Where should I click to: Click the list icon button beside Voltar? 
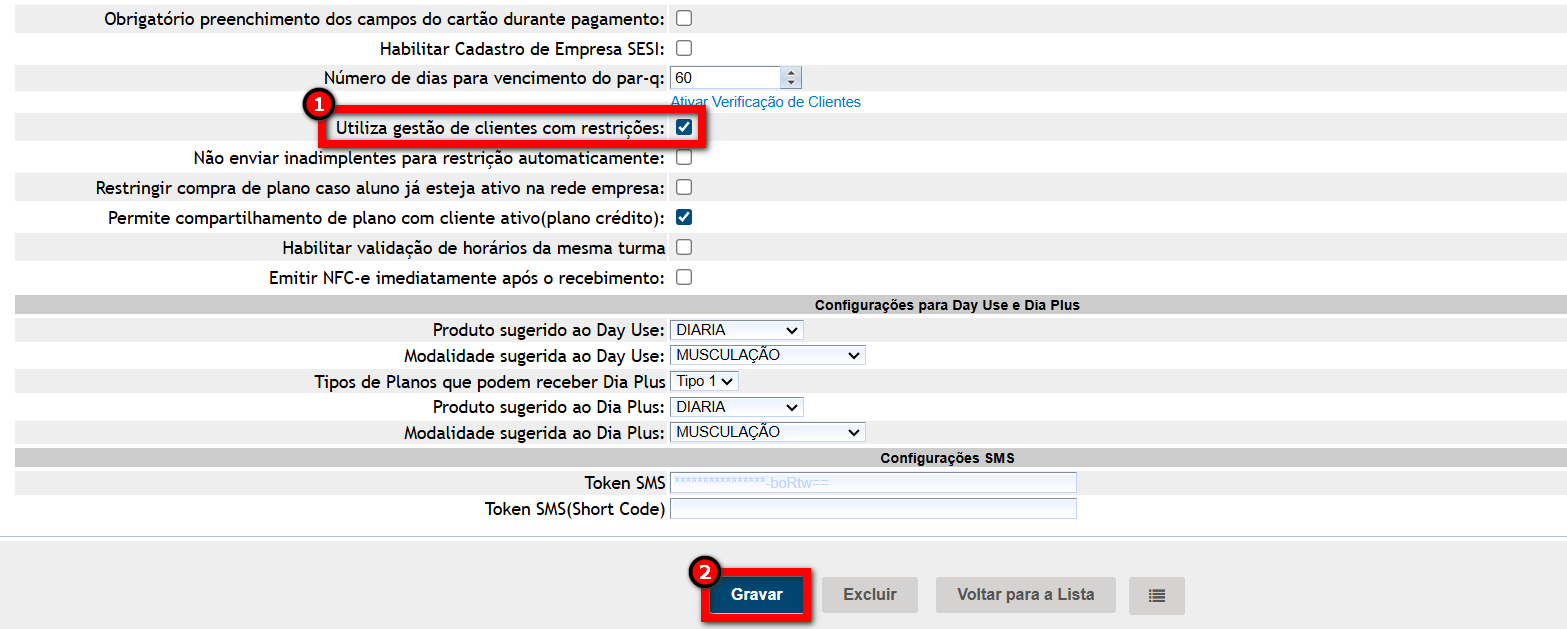[1156, 595]
